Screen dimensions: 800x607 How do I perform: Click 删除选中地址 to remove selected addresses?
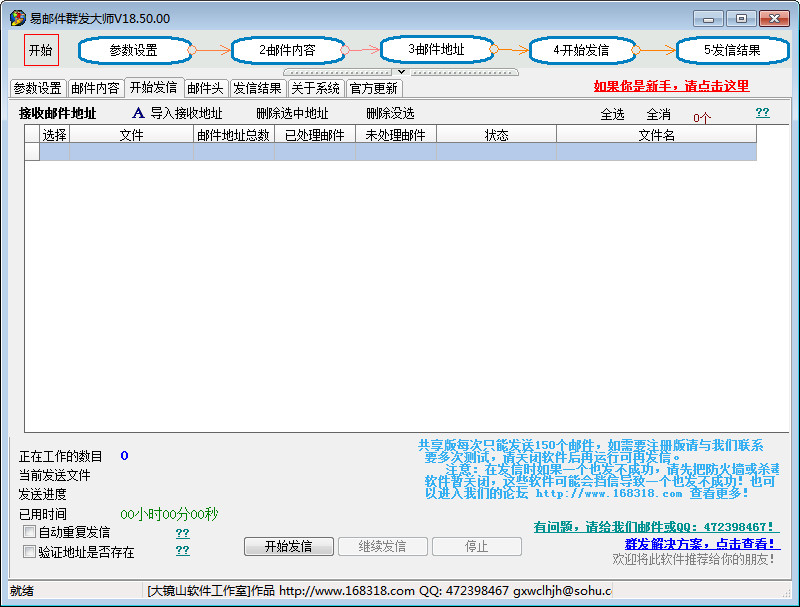pos(292,114)
